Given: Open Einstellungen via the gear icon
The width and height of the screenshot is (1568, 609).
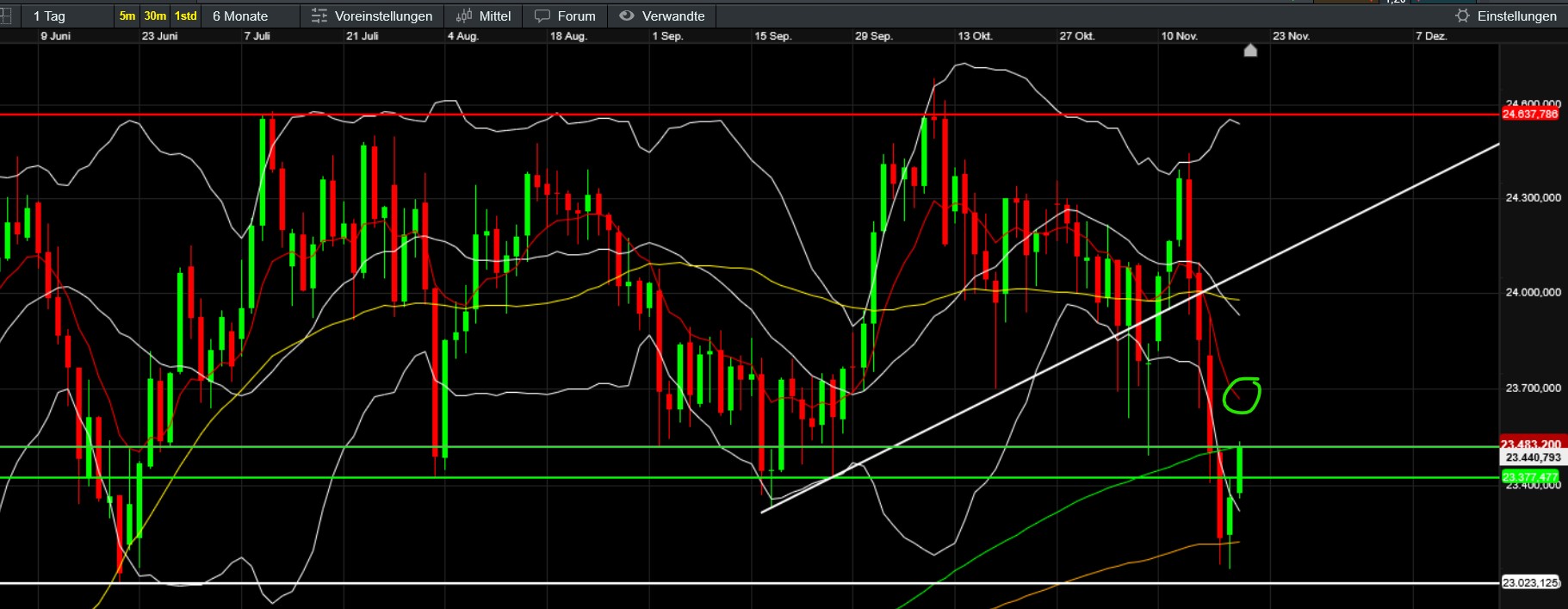Looking at the screenshot, I should [1462, 16].
